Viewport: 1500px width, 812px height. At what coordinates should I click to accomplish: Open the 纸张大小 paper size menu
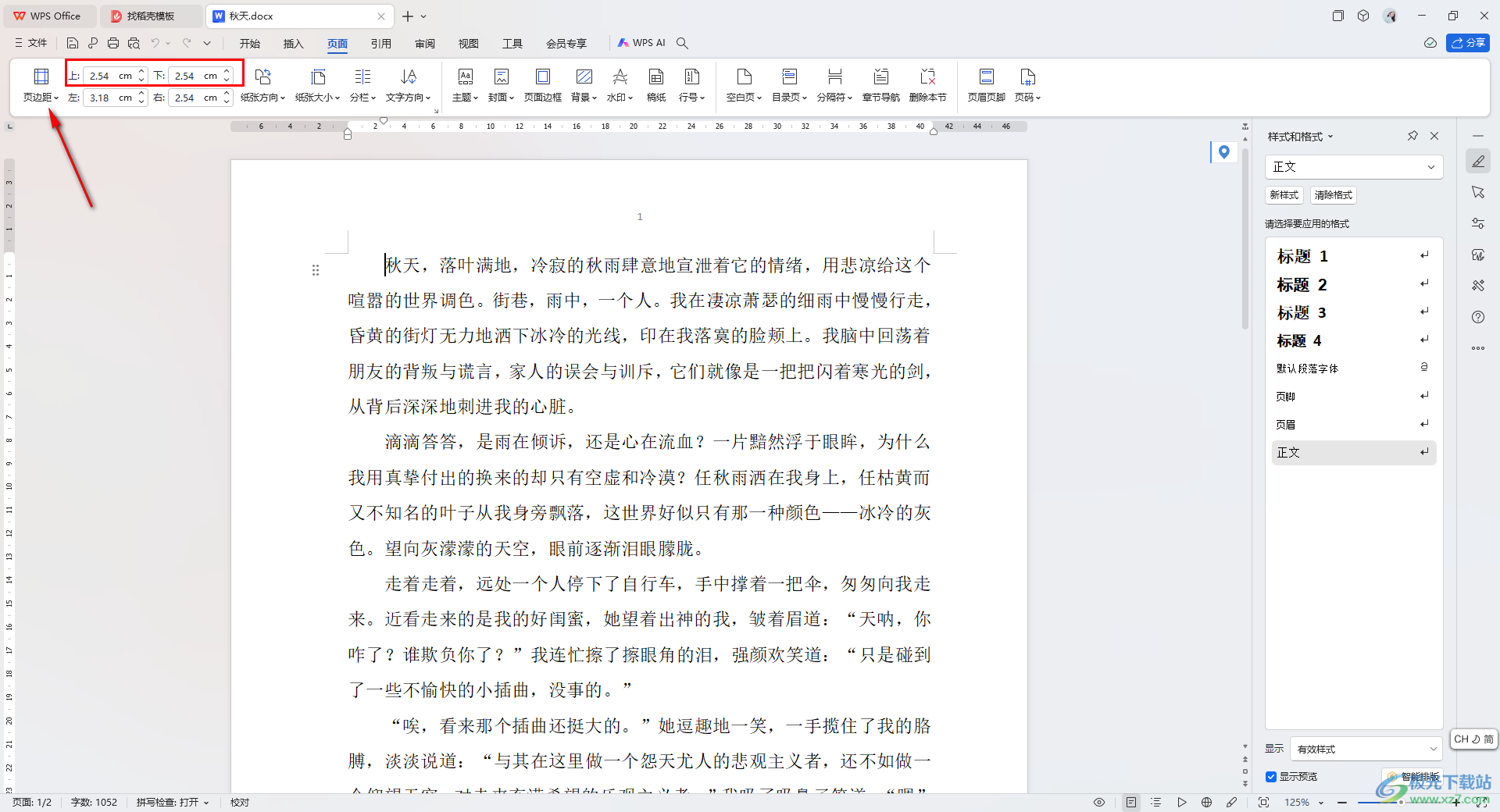coord(318,86)
